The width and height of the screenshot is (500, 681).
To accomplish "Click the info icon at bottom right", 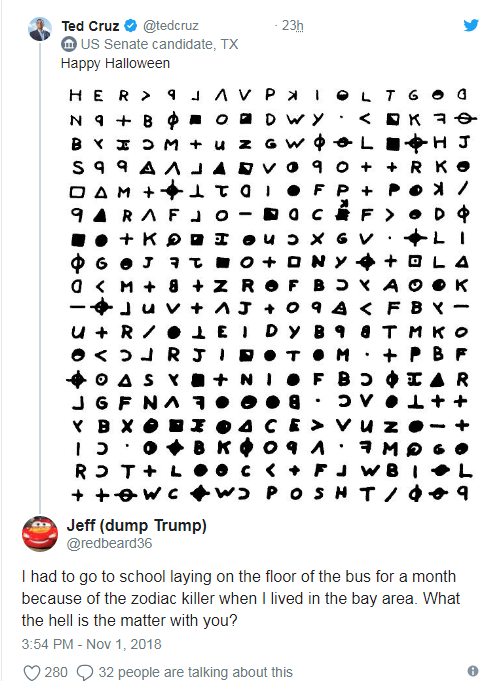I will click(473, 671).
